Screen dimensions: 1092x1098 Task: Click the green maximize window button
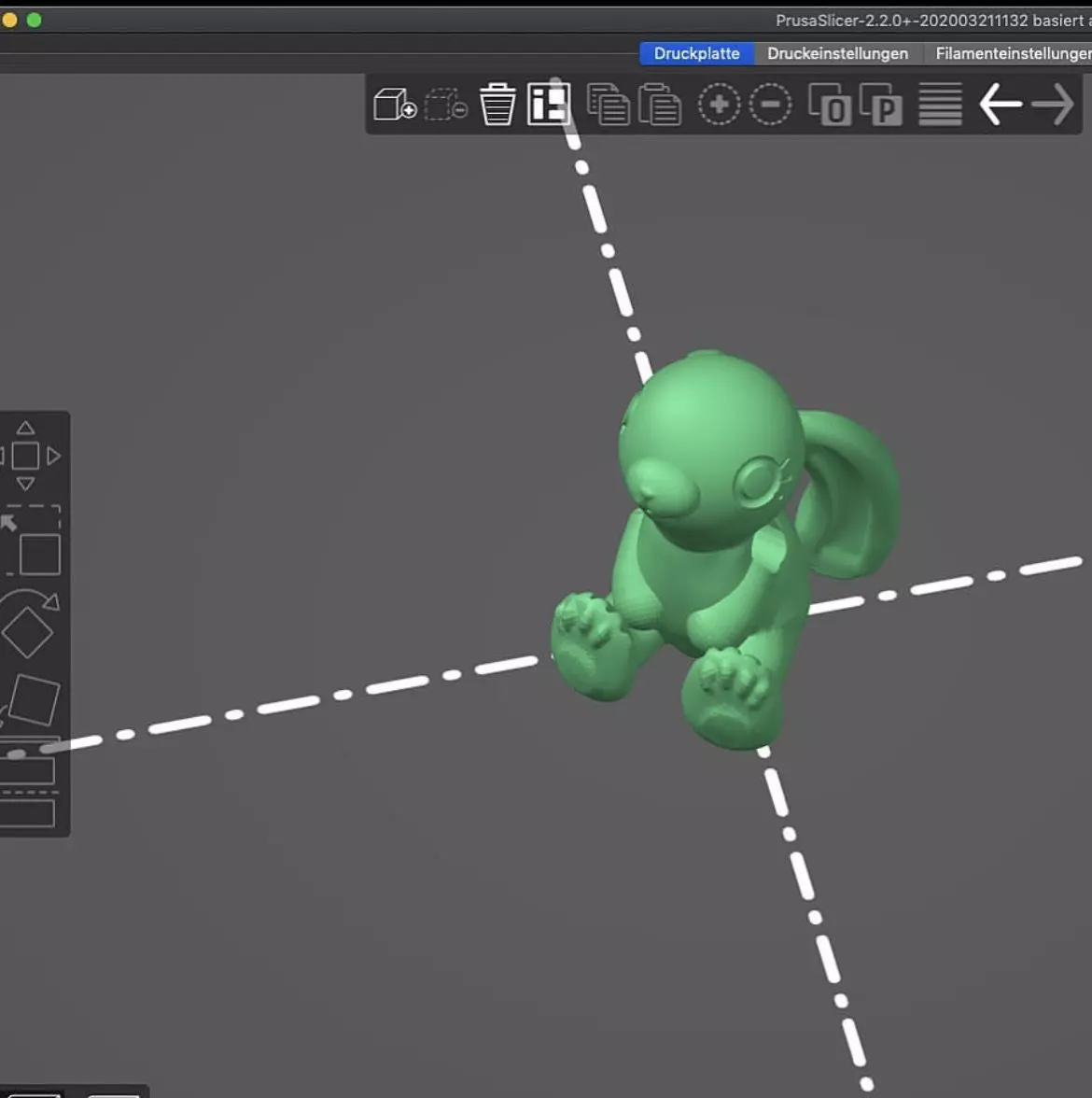34,21
